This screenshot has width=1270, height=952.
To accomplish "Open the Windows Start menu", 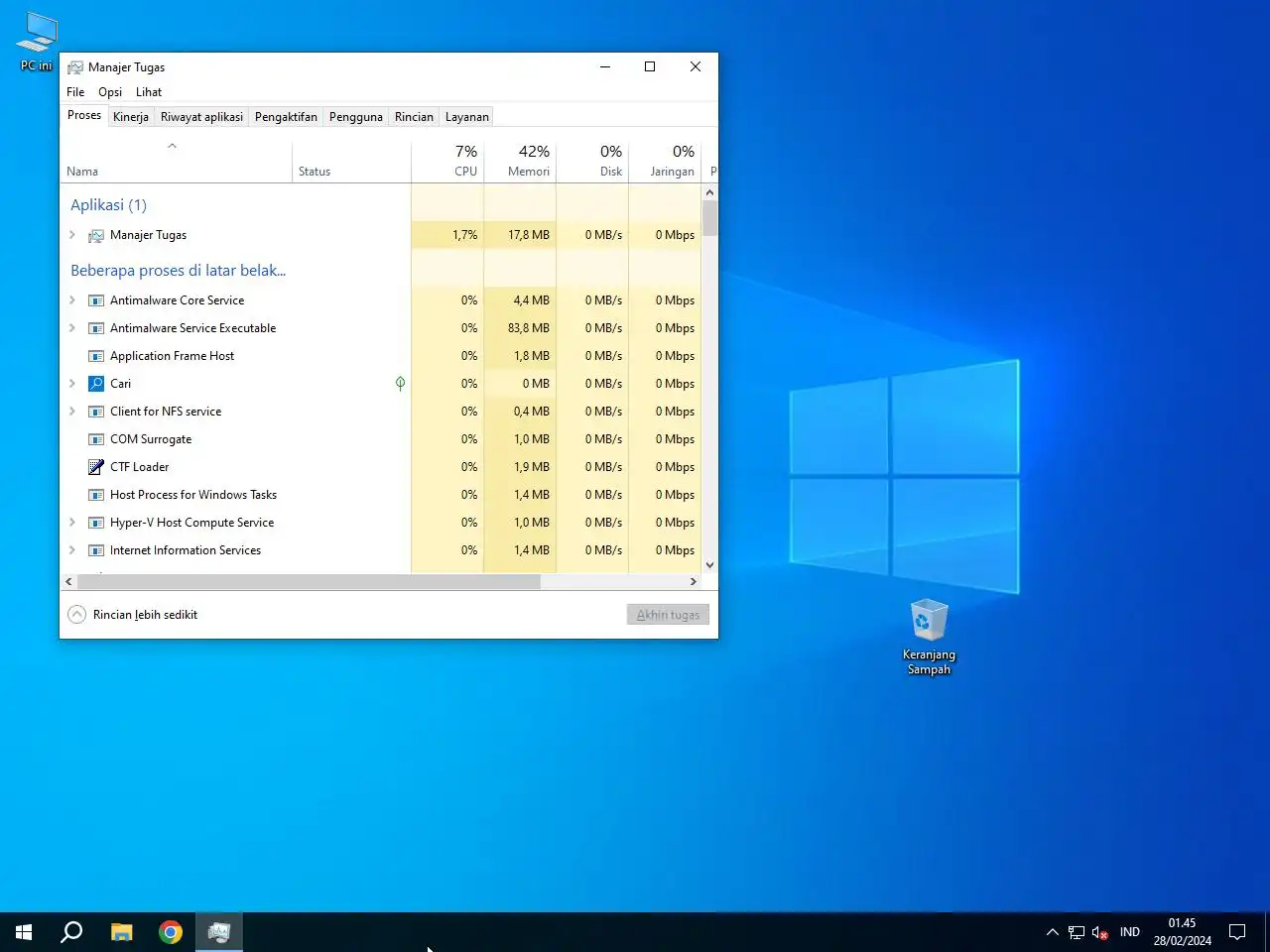I will point(24,932).
